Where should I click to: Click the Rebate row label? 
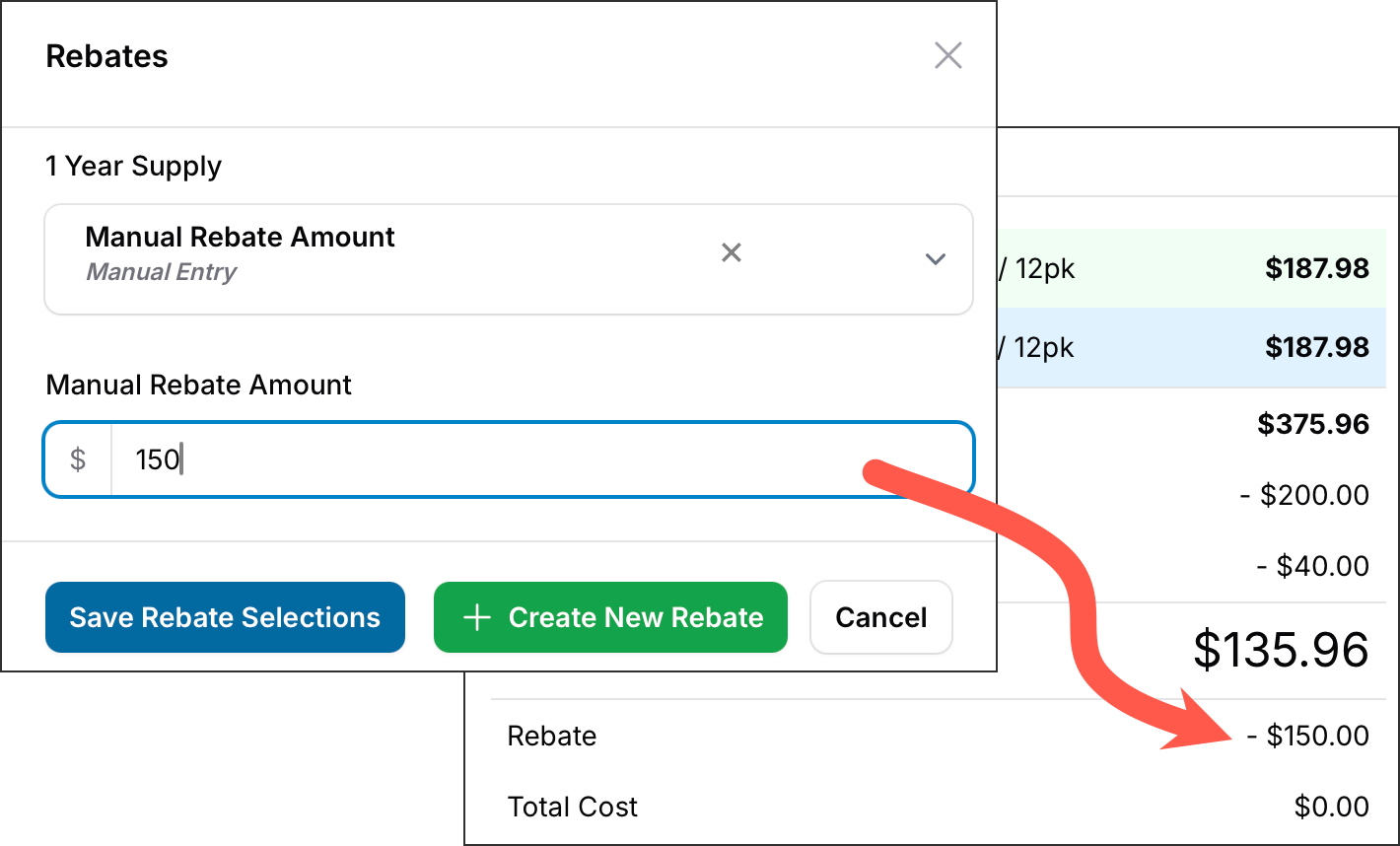click(x=551, y=737)
